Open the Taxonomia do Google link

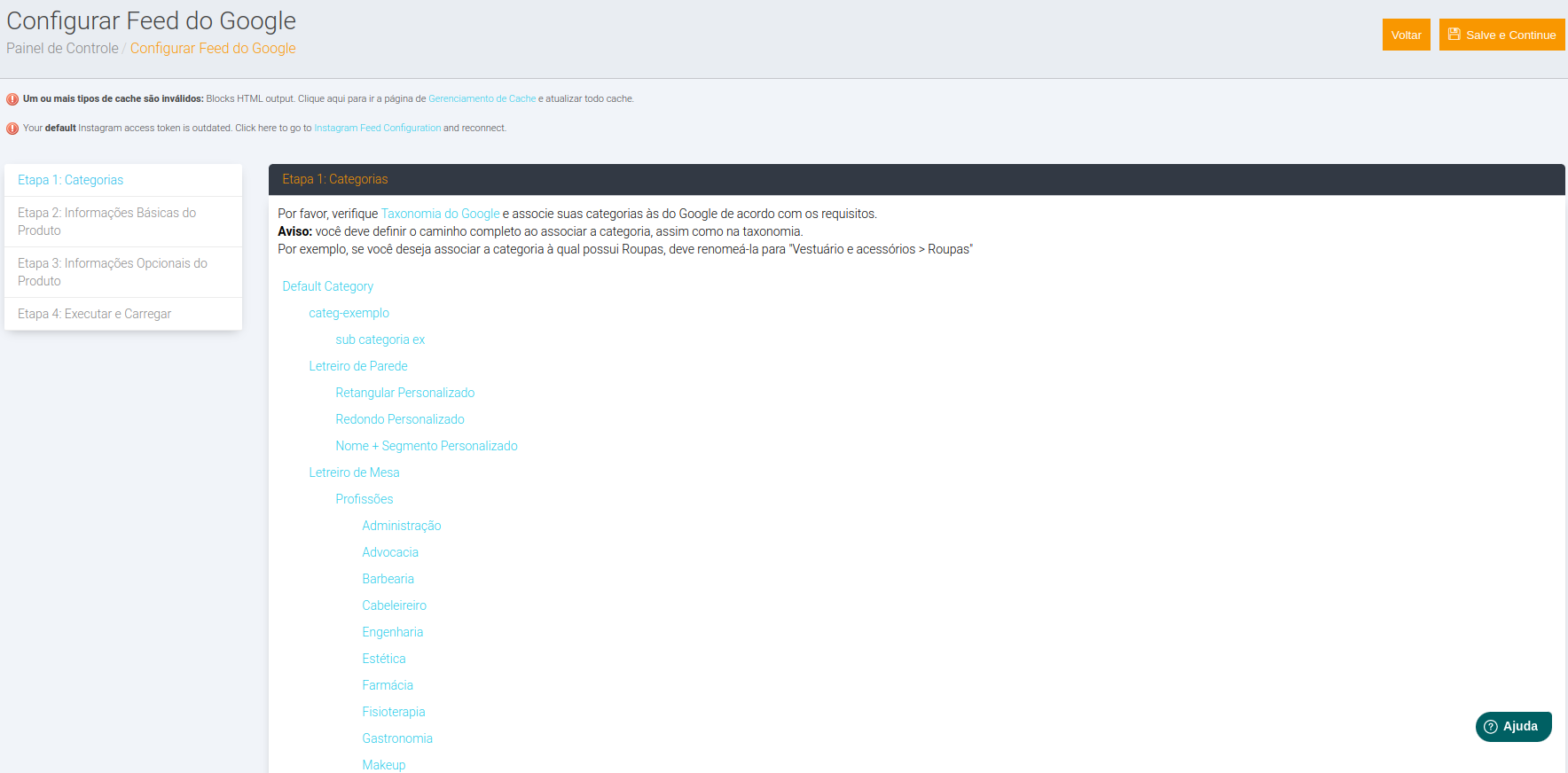440,214
